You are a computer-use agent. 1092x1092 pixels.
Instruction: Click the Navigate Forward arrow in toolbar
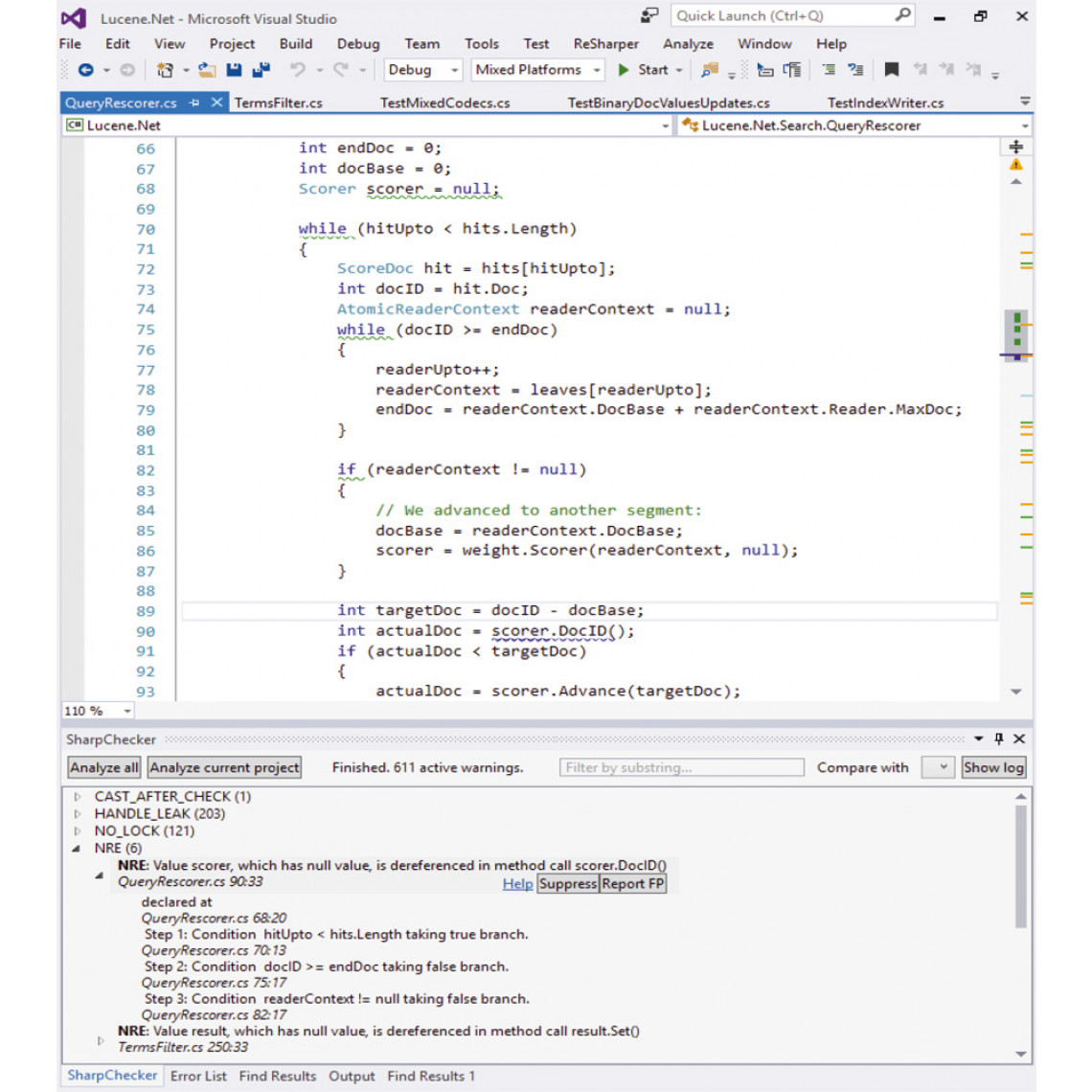click(x=127, y=70)
